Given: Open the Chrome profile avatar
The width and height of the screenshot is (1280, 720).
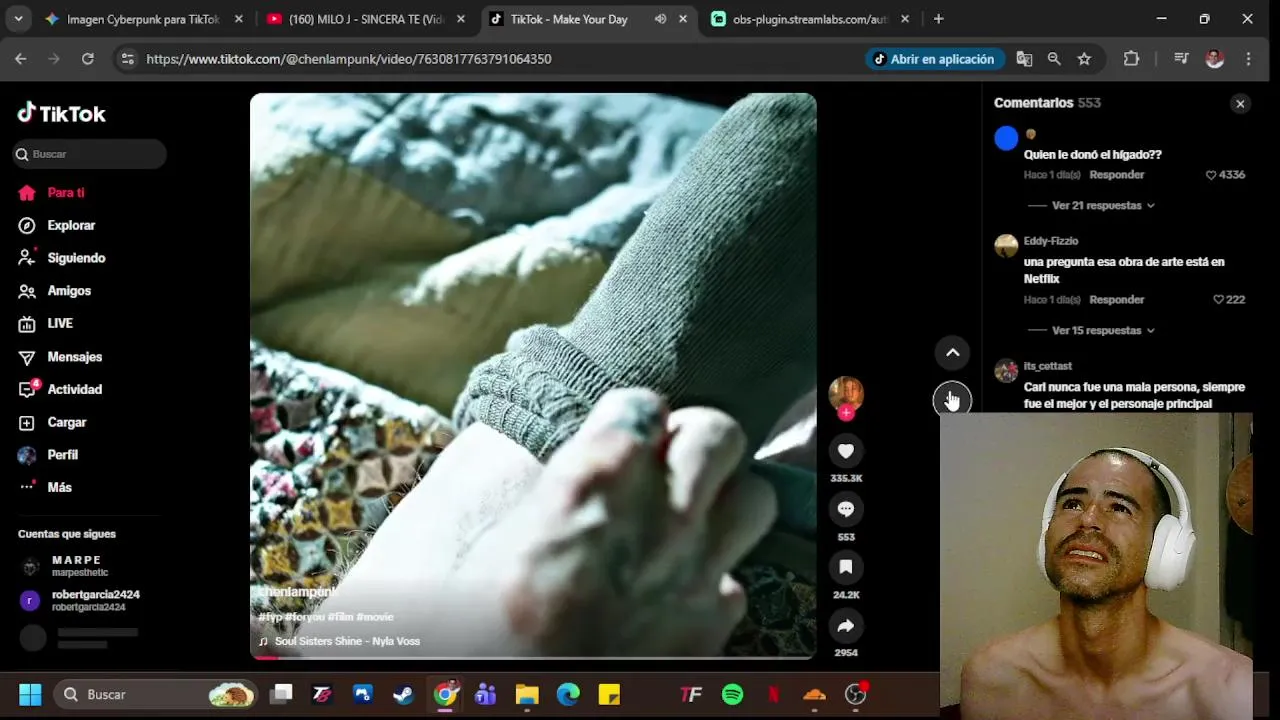Looking at the screenshot, I should 1215,59.
